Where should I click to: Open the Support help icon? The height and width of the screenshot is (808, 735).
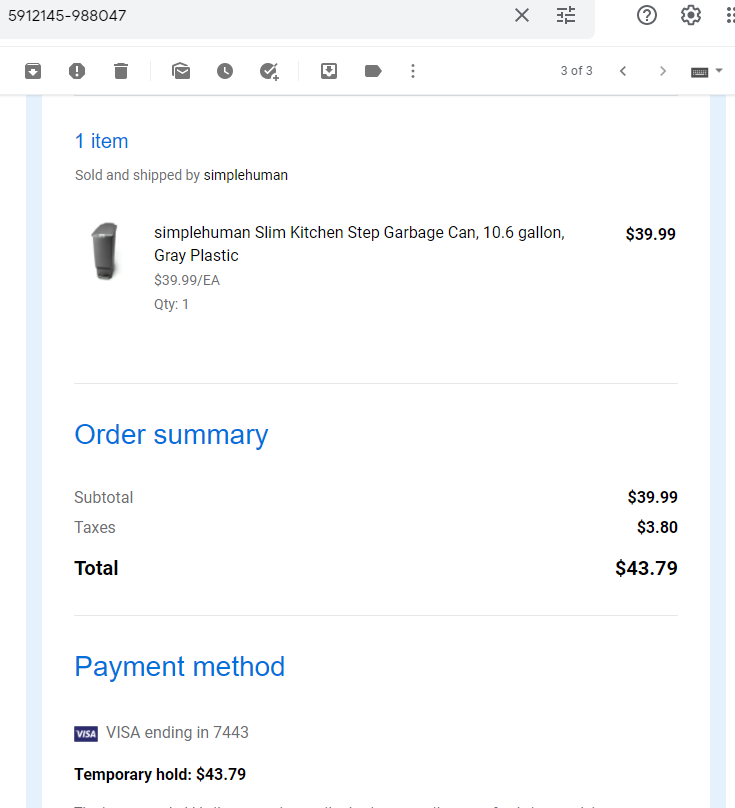coord(647,15)
